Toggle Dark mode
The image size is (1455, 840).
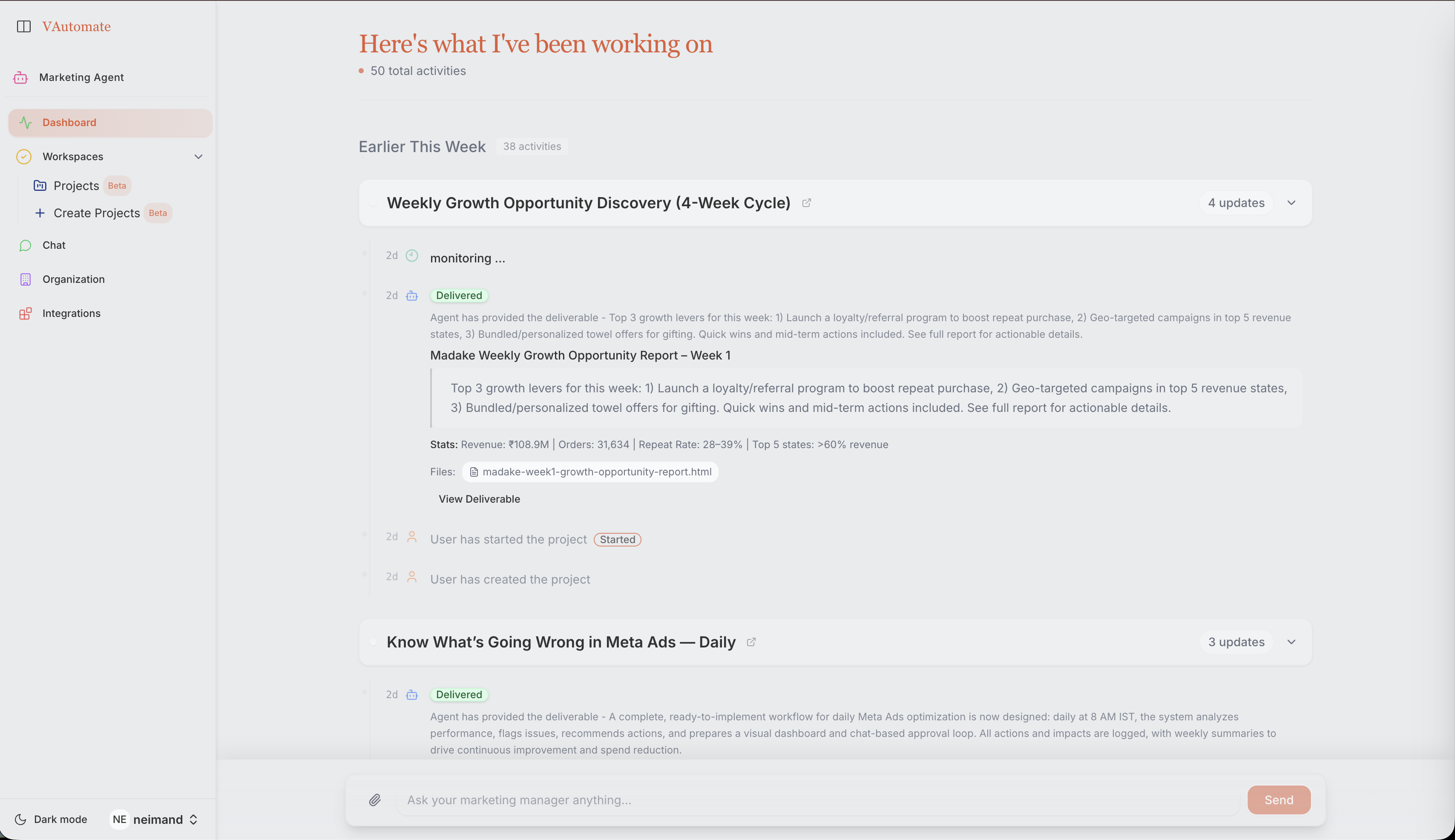pyautogui.click(x=52, y=819)
